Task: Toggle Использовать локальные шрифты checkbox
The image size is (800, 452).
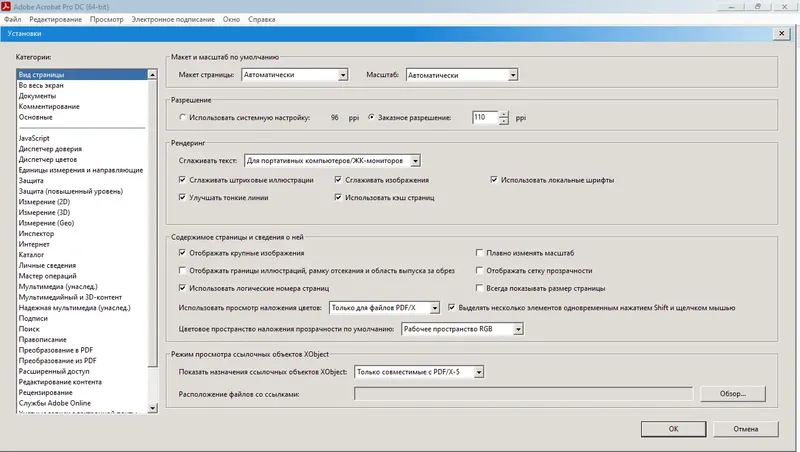Action: 493,180
